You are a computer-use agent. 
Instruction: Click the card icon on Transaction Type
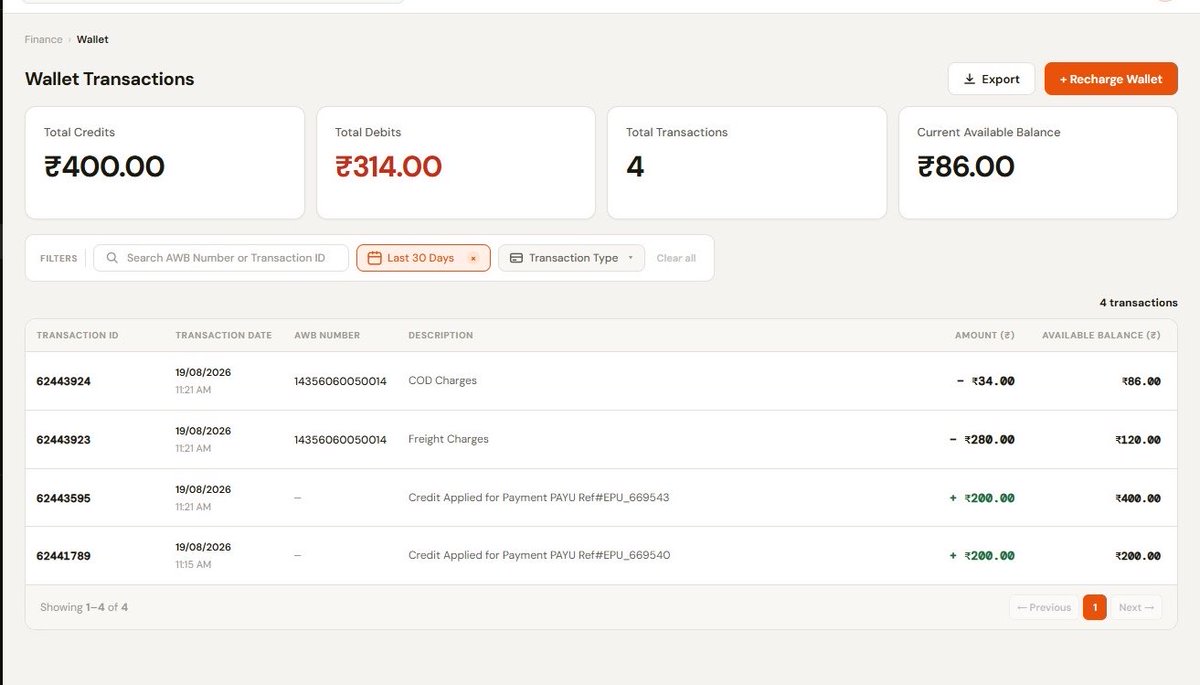(516, 258)
